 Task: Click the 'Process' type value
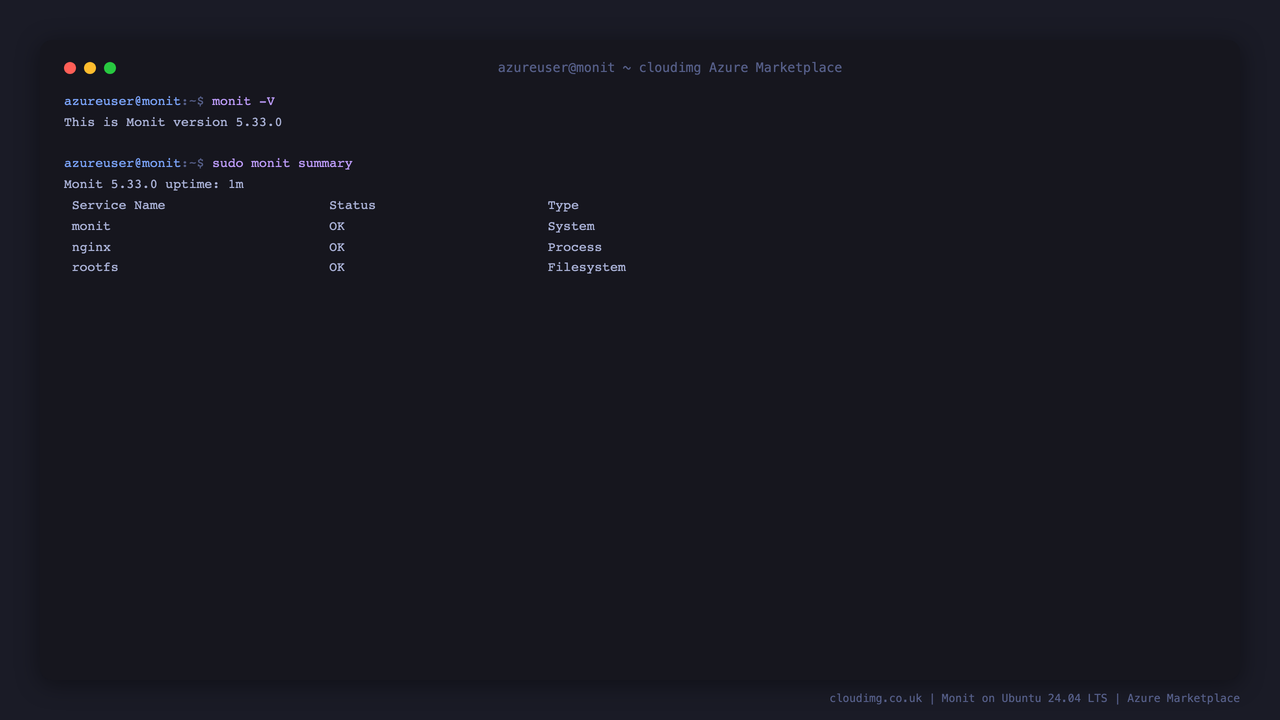coord(575,248)
